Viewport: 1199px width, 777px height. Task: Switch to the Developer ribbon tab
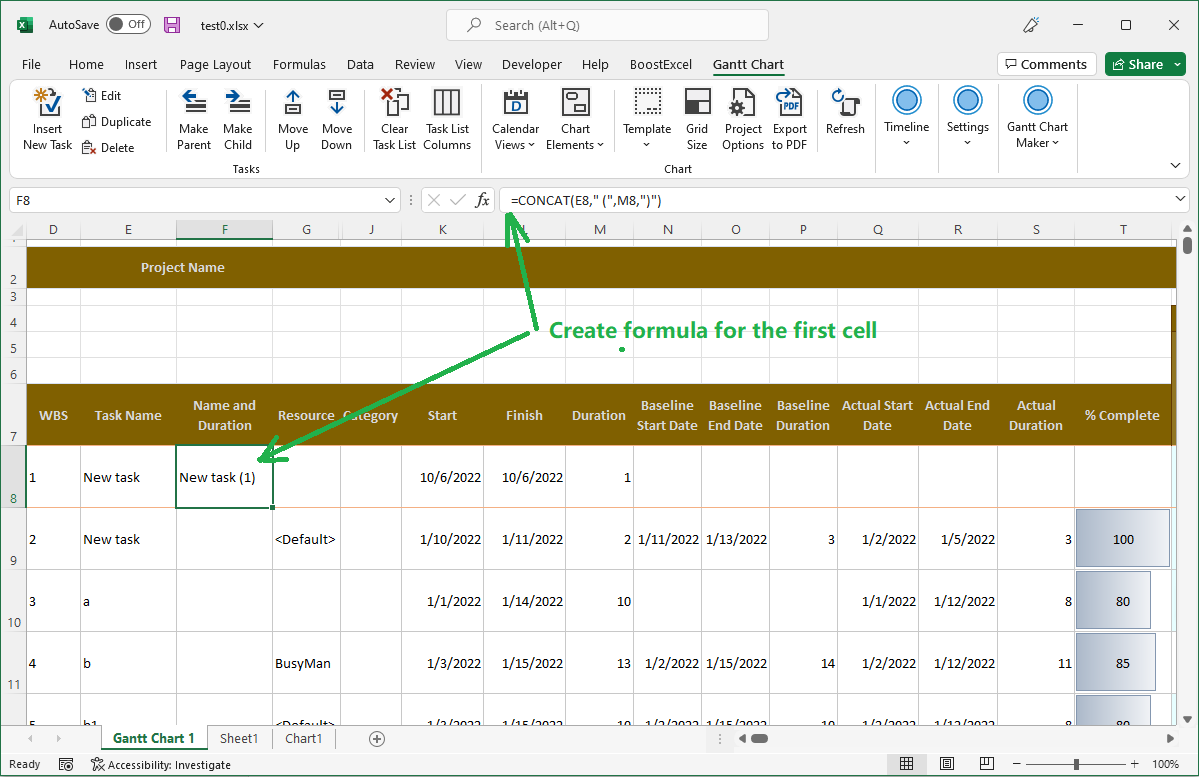531,64
